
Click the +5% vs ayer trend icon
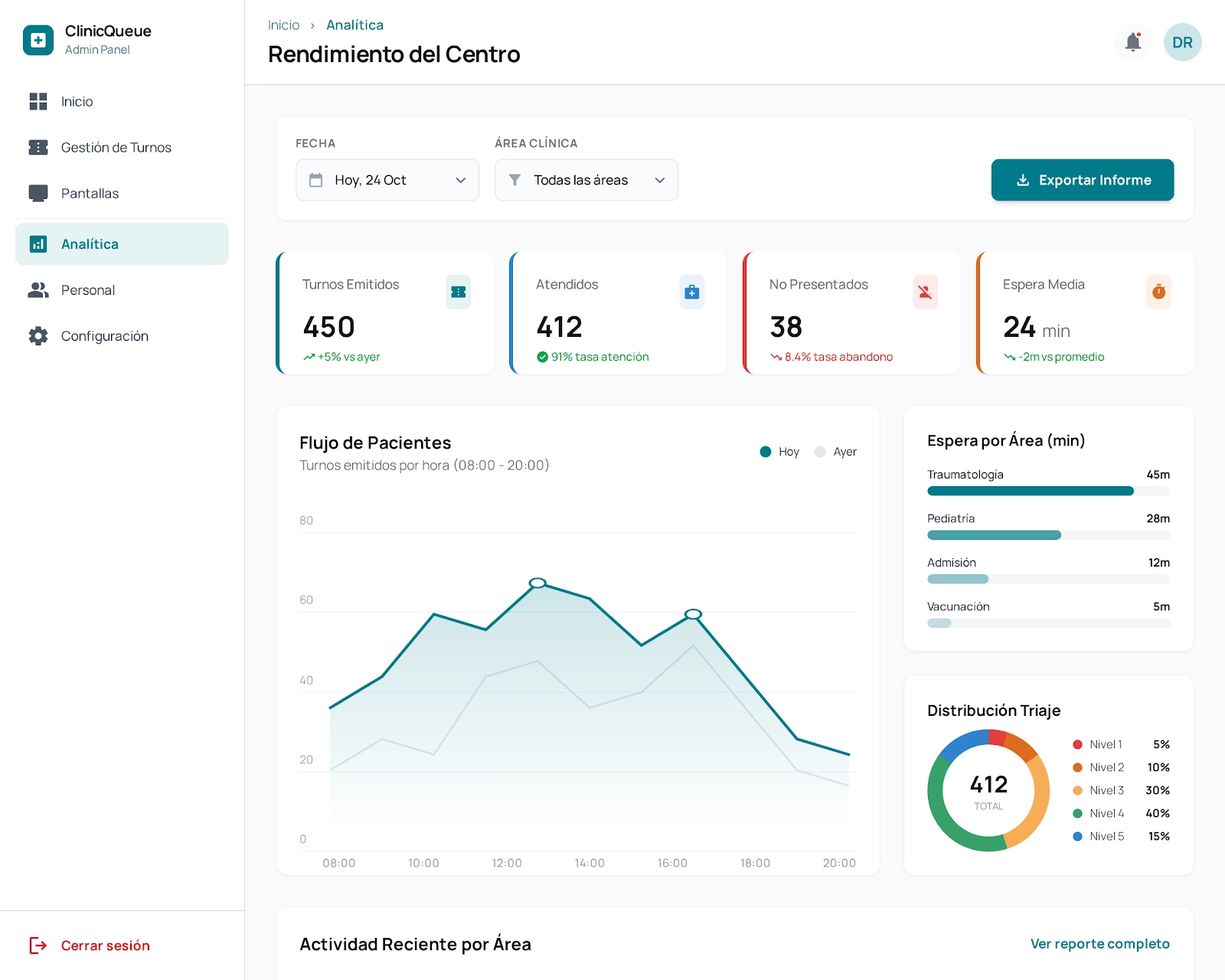click(x=309, y=357)
